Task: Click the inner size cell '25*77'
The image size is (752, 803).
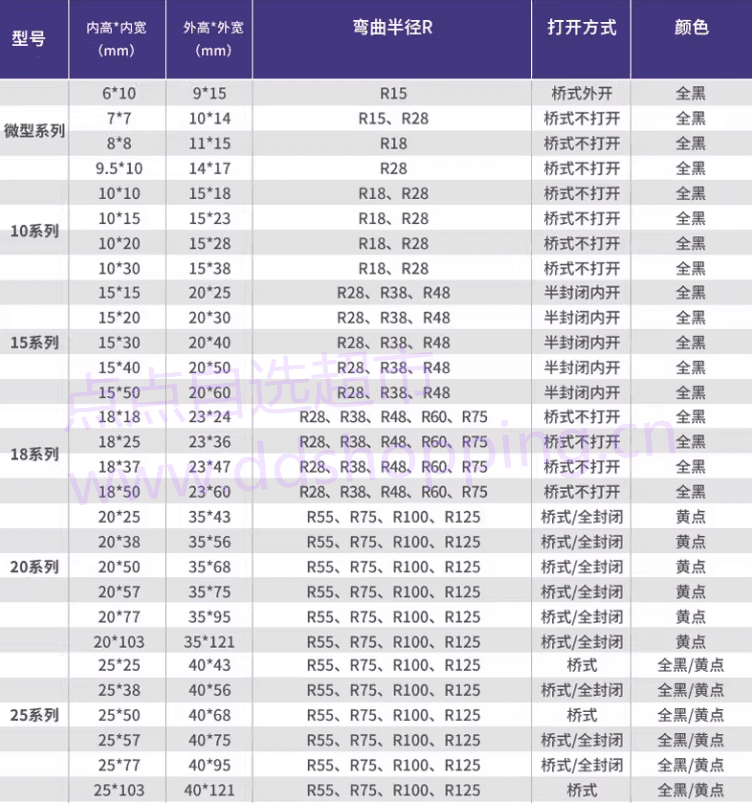Action: point(119,765)
